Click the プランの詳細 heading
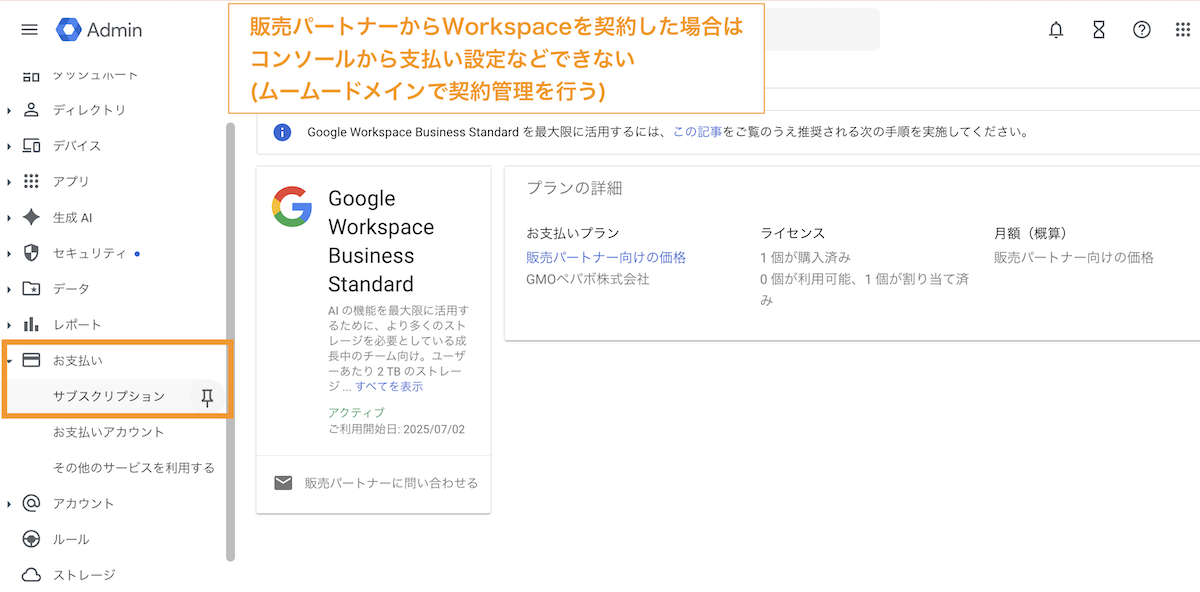 574,188
